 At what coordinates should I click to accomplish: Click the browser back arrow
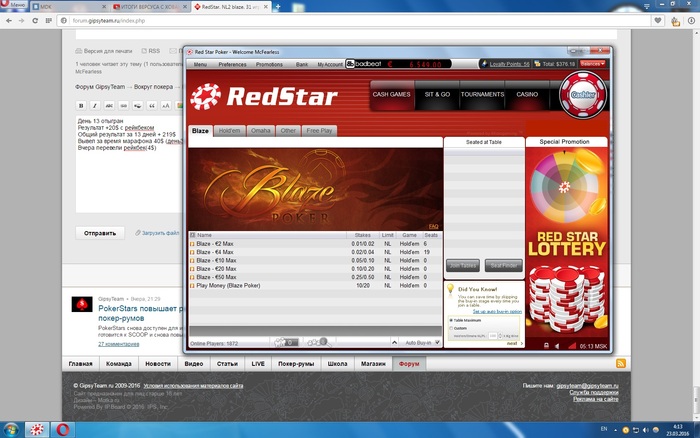[9, 21]
